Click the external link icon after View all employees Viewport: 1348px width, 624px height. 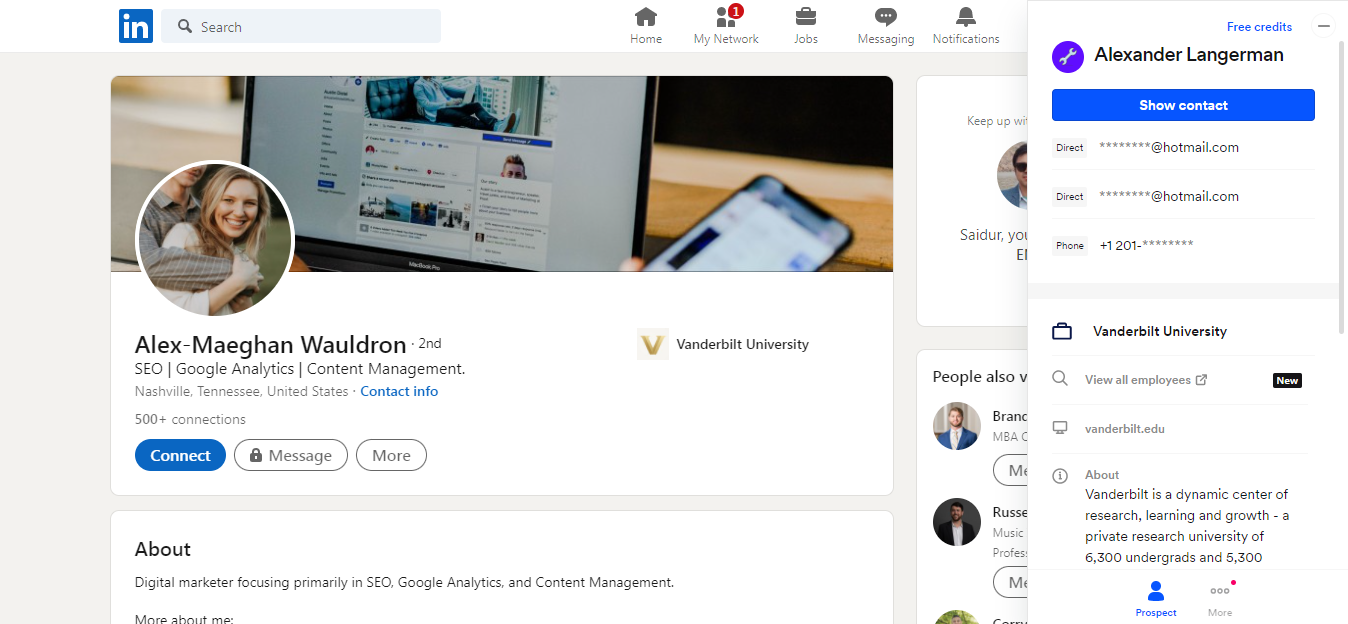[x=1201, y=380]
